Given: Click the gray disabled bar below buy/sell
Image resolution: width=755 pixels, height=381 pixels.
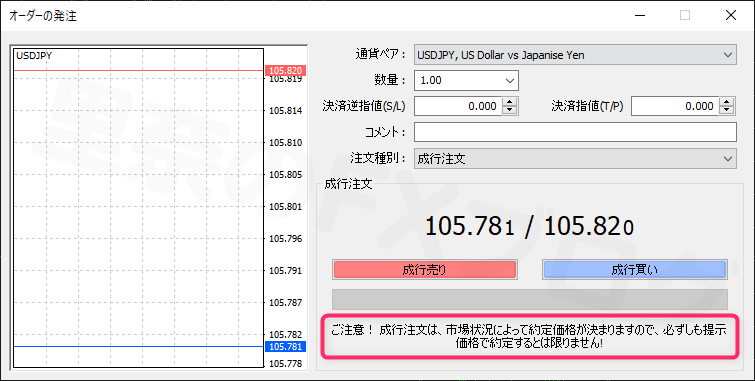Looking at the screenshot, I should (x=530, y=299).
